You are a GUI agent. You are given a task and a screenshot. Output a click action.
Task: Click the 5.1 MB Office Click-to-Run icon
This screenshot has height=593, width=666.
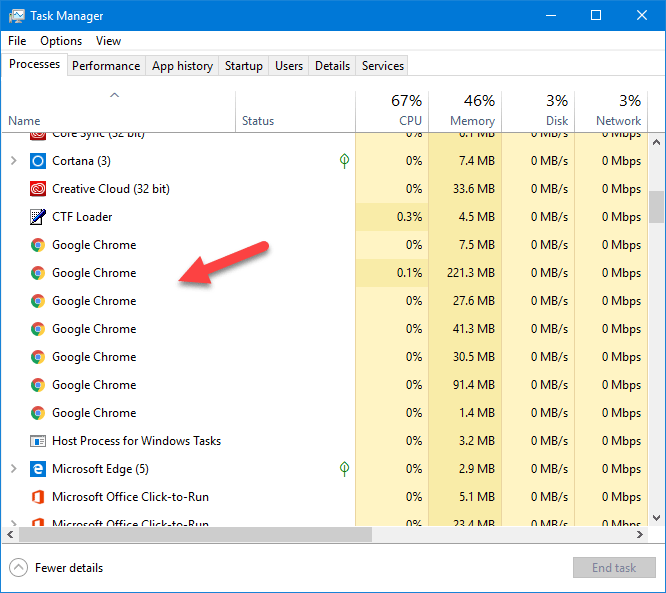click(38, 497)
